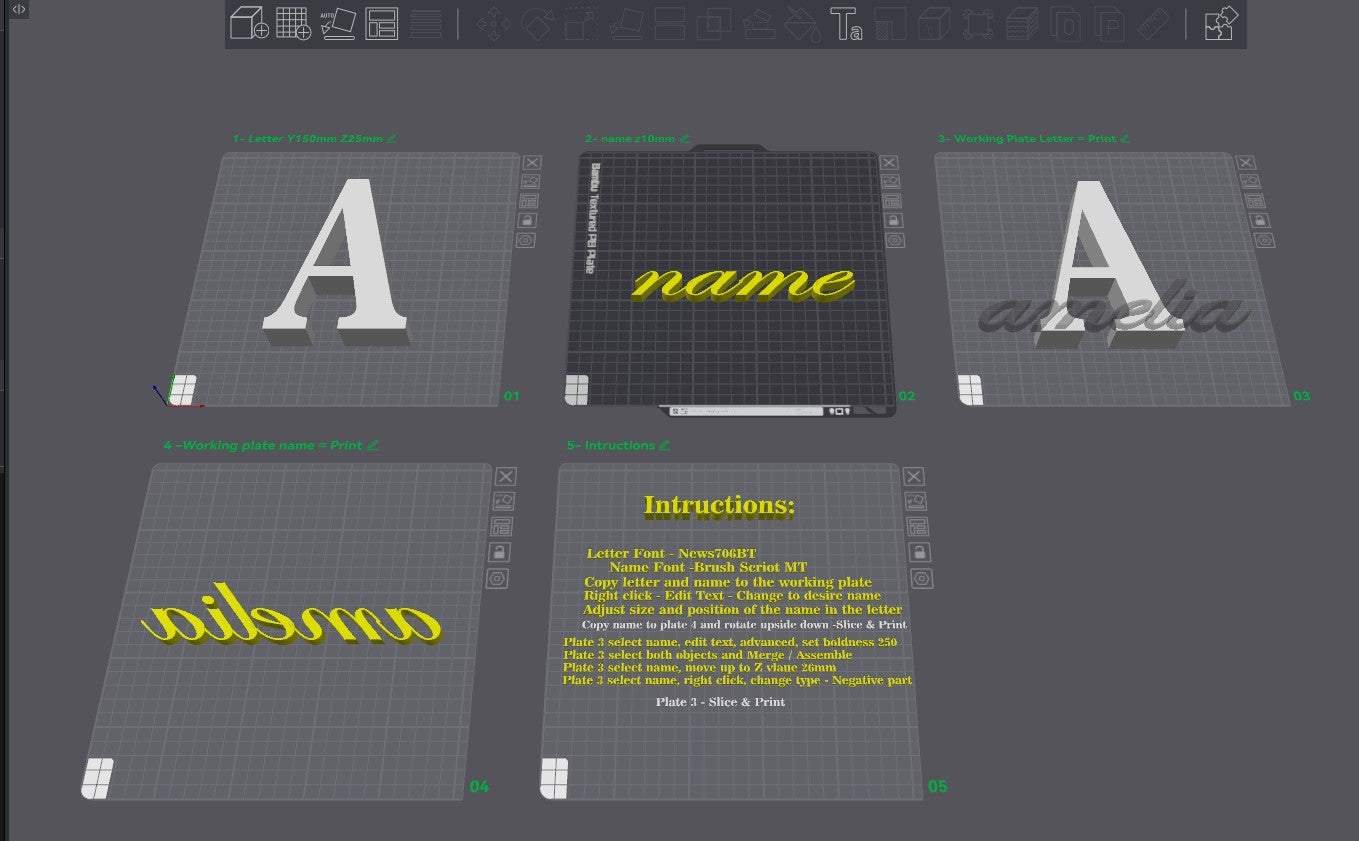
Task: Click the Add object cube icon
Action: pos(249,23)
